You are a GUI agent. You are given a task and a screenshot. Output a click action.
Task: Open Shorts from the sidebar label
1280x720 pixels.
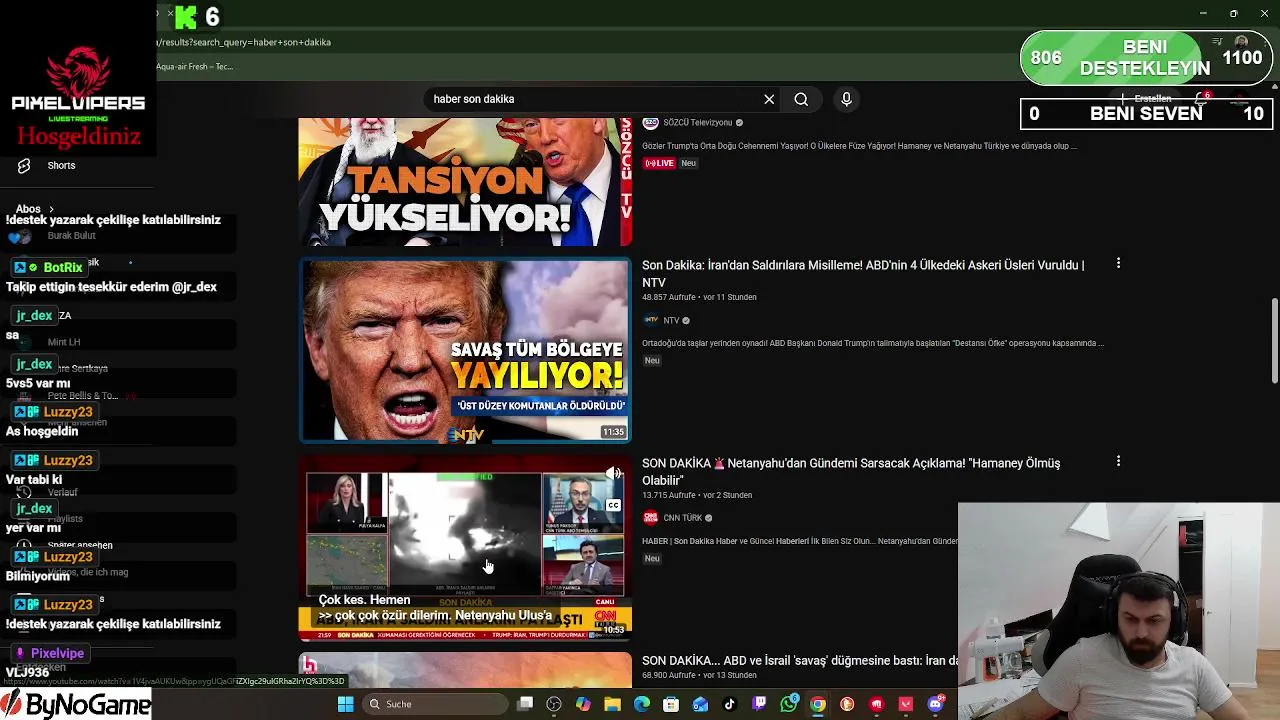(x=61, y=166)
